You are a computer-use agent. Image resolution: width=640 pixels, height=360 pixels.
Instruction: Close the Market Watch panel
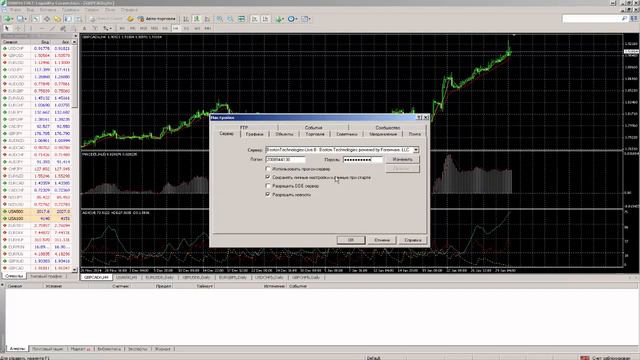[75, 36]
